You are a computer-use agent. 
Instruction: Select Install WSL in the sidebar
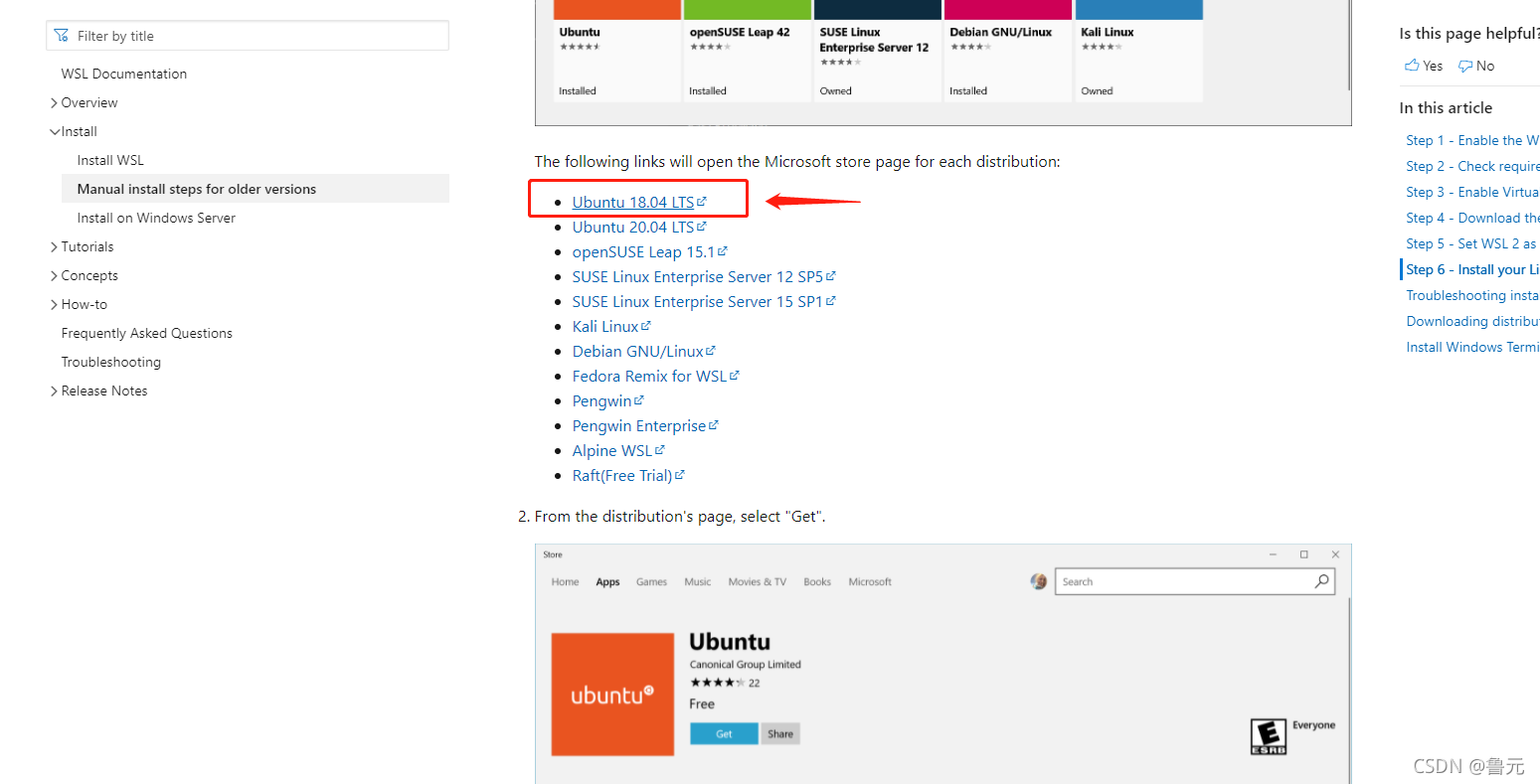(110, 160)
